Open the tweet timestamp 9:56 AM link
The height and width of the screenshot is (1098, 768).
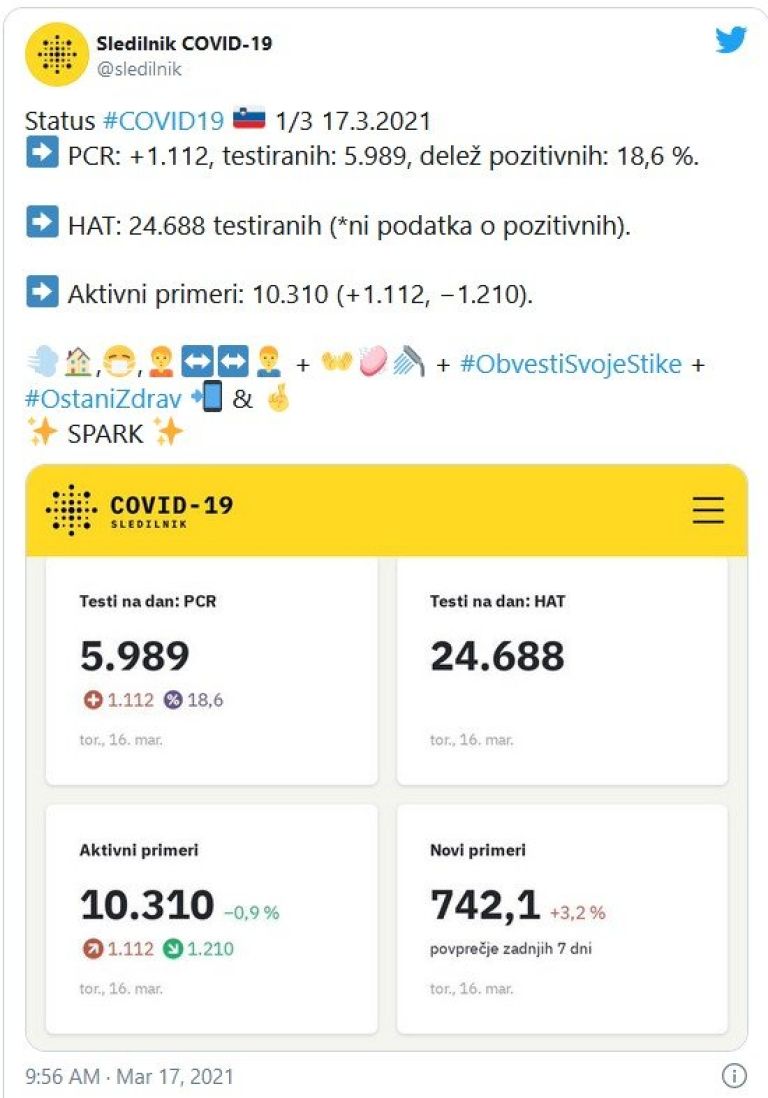[x=62, y=1077]
